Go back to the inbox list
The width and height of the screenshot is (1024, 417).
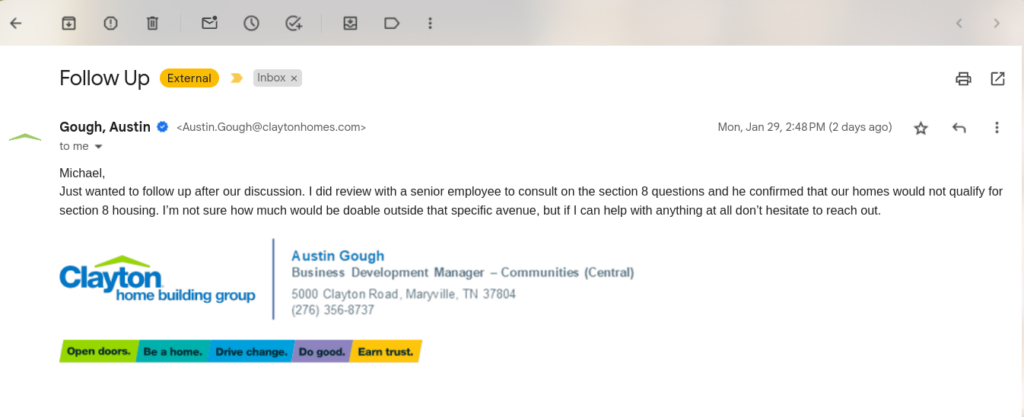tap(15, 22)
